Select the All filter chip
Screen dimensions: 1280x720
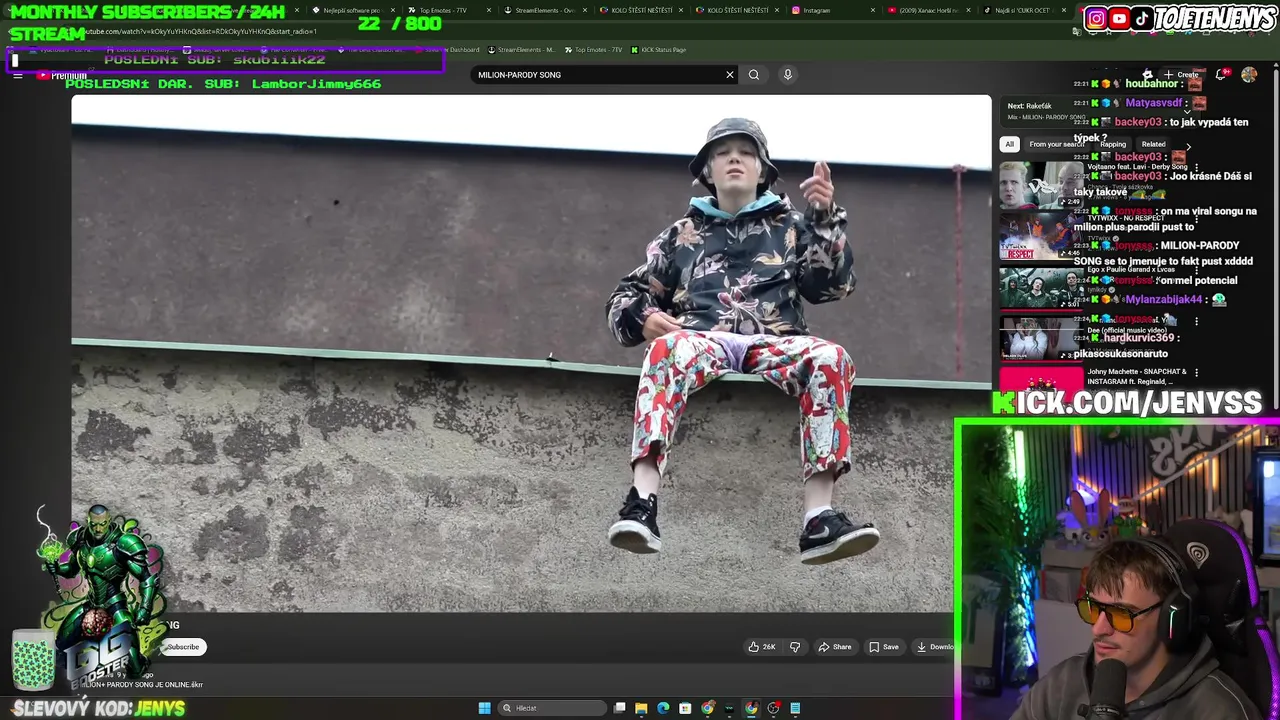pos(1010,144)
